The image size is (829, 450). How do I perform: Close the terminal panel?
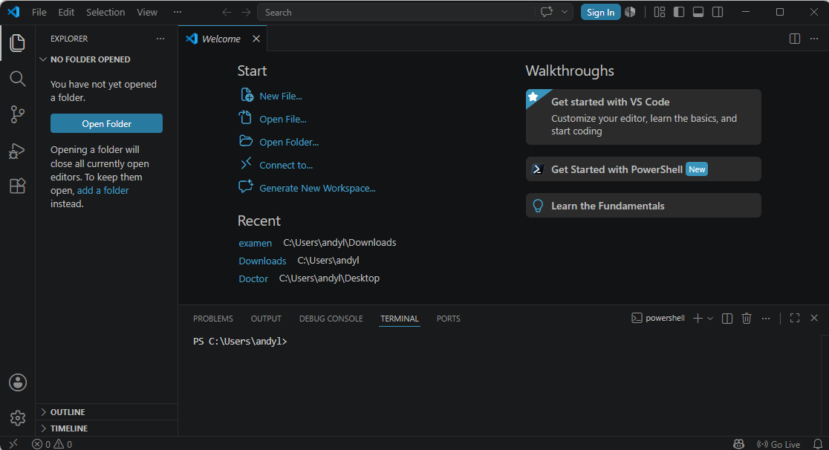point(814,318)
